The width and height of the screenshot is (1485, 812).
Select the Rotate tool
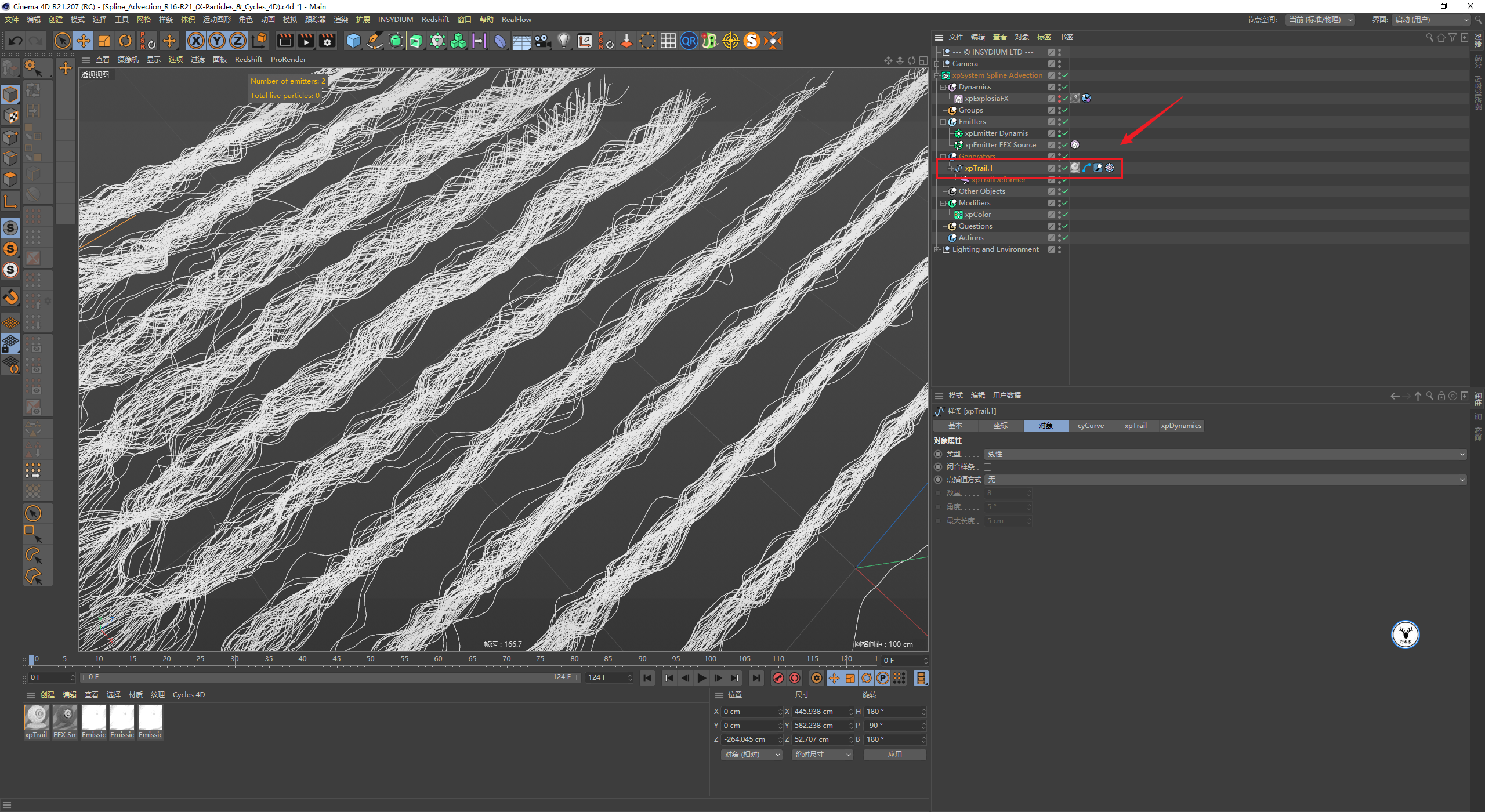[x=125, y=41]
